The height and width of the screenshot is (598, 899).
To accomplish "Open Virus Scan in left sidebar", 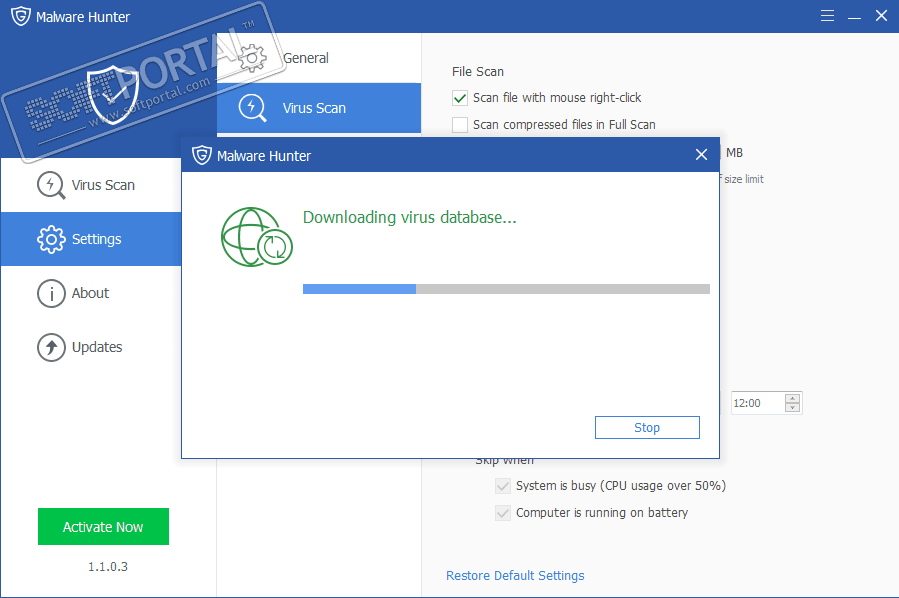I will (x=92, y=185).
